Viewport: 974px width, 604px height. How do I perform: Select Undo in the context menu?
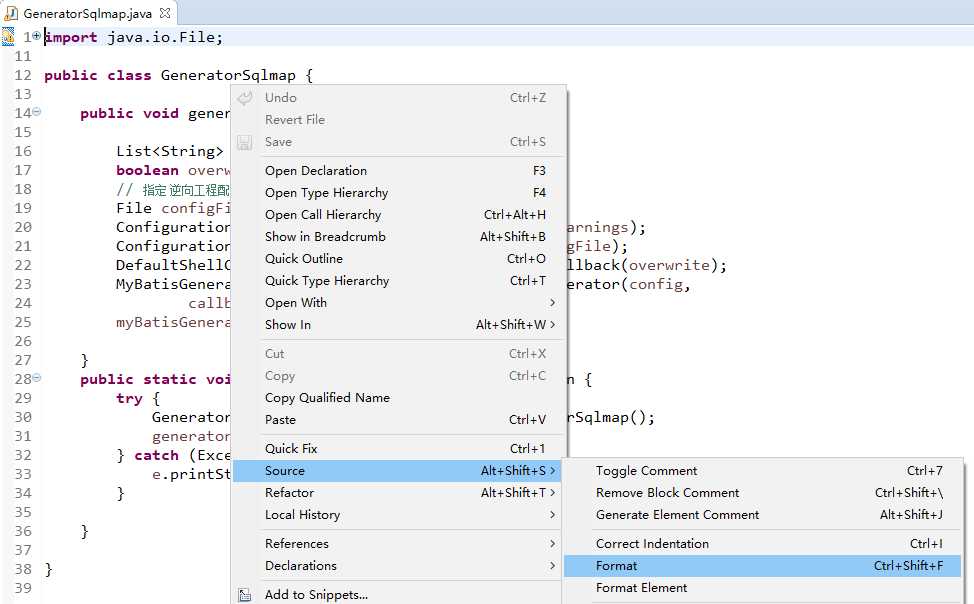(399, 98)
